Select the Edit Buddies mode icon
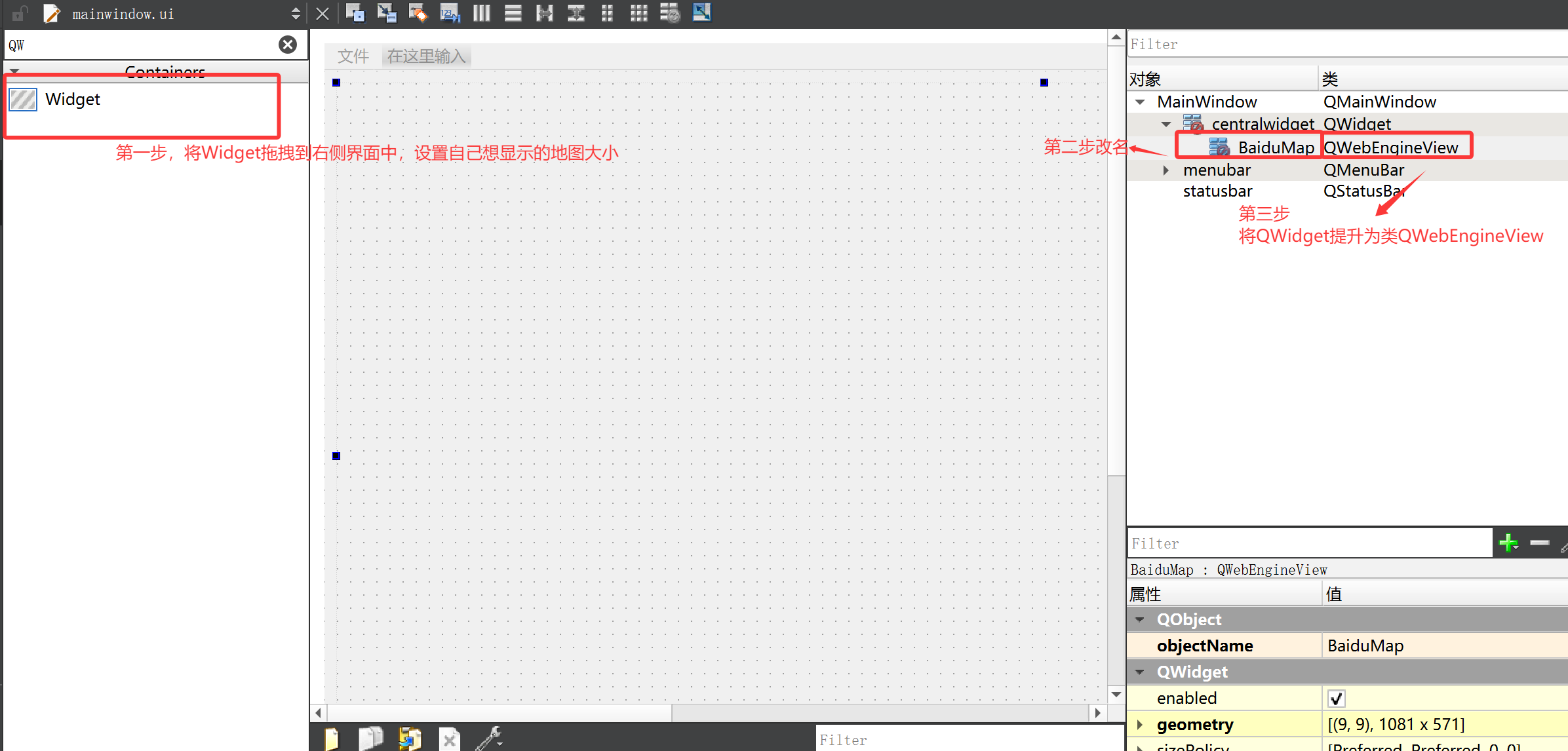Image resolution: width=1568 pixels, height=751 pixels. [418, 12]
